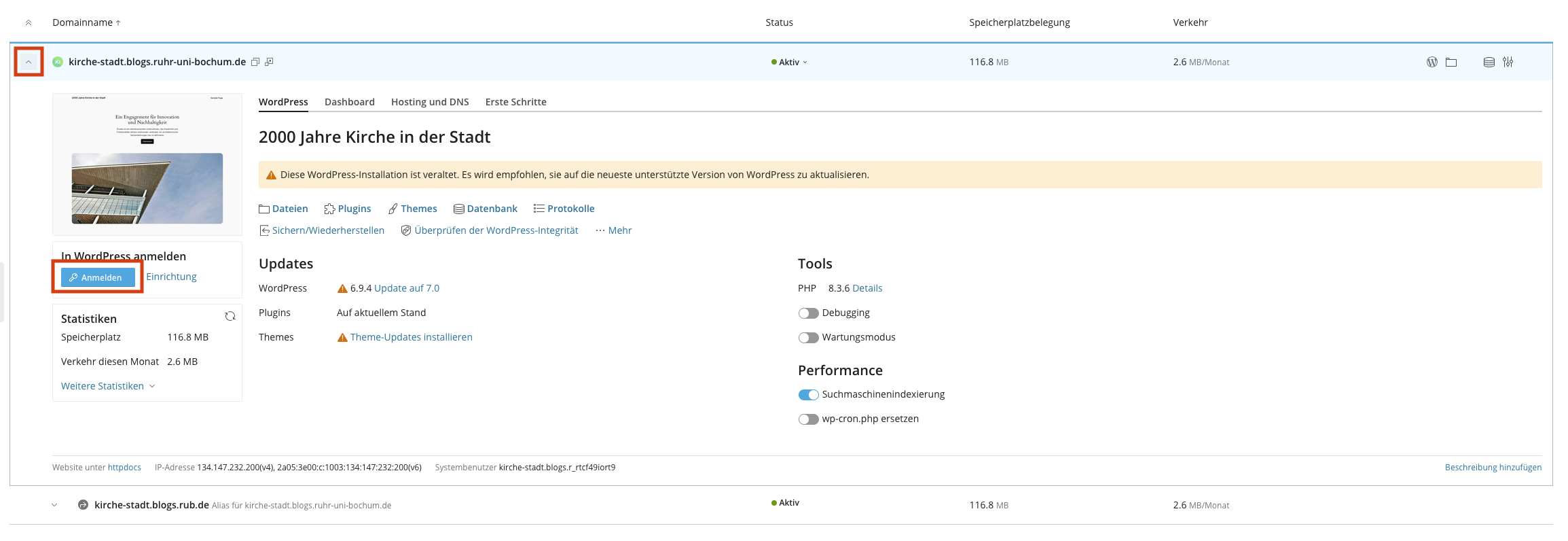This screenshot has width=1568, height=541.
Task: Refresh the Statistiken panel
Action: tap(230, 316)
